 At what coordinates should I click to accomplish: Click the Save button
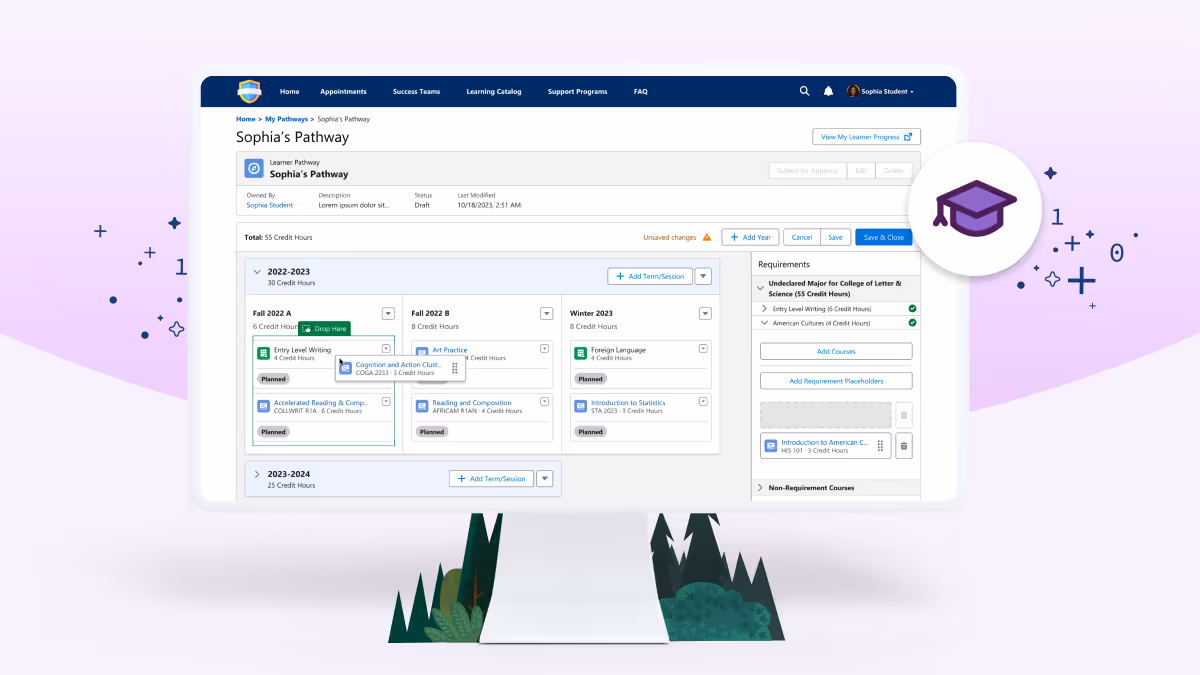(835, 237)
